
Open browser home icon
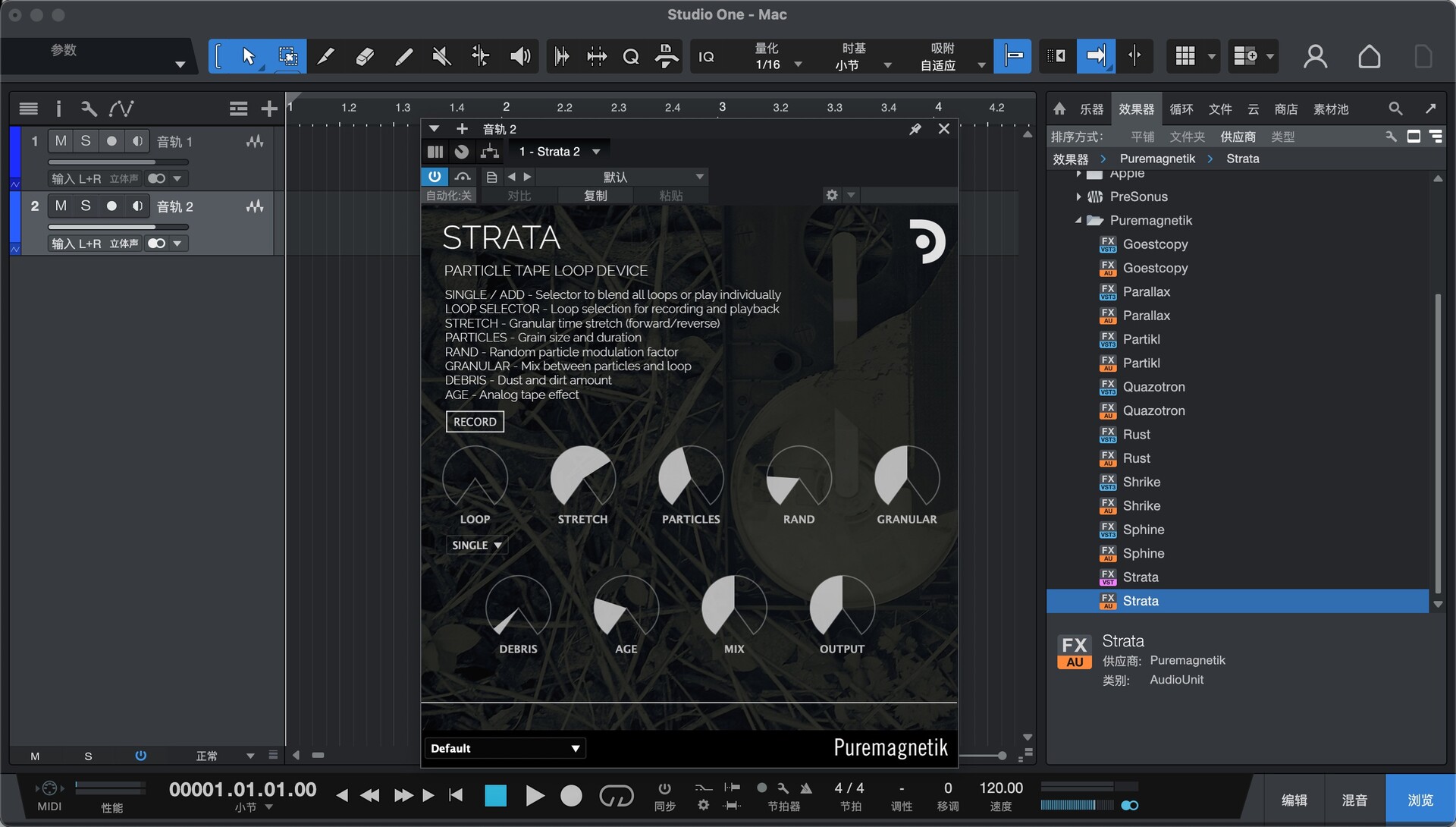pos(1059,108)
